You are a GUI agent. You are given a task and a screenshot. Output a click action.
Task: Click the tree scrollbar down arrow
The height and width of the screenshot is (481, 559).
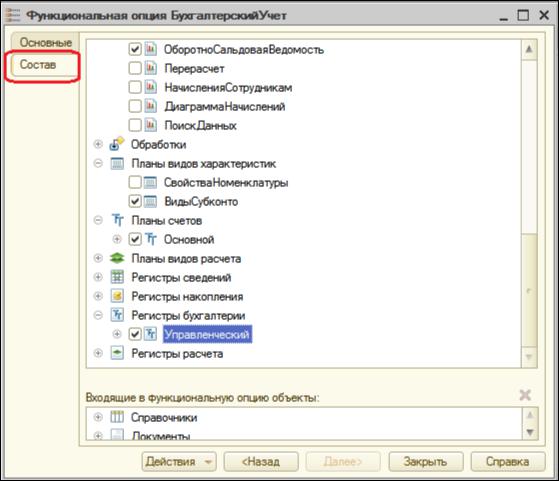tap(529, 357)
